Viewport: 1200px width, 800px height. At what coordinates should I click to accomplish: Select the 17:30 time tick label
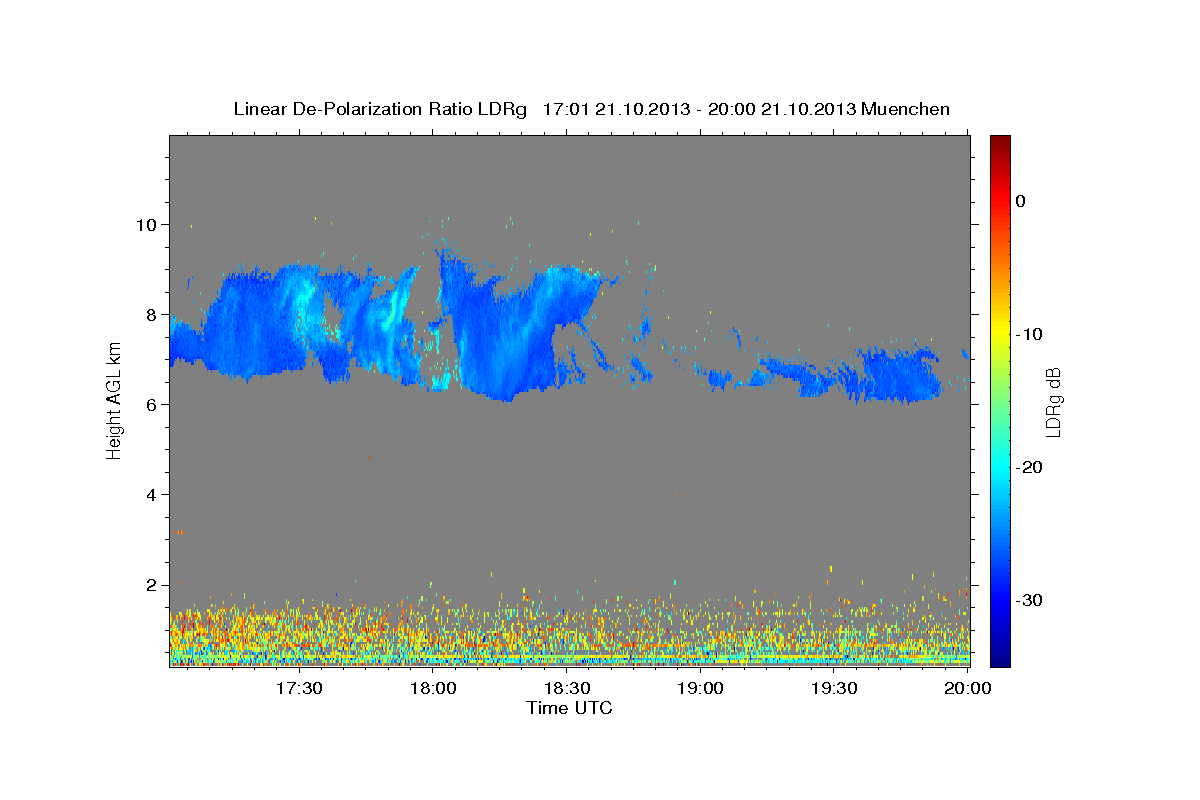[x=299, y=688]
